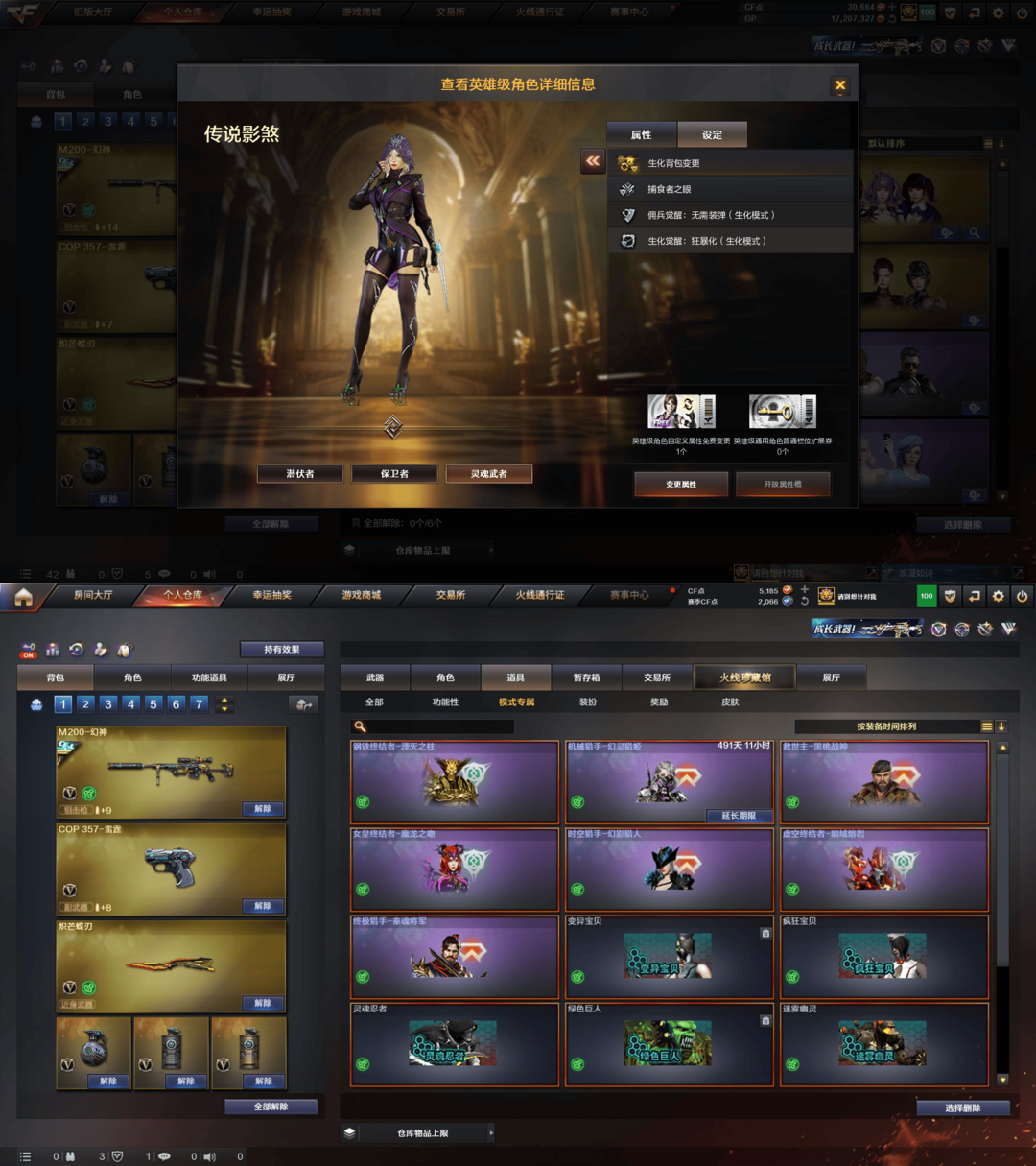
Task: Click sort direction down arrow next to list icon
Action: (1001, 726)
